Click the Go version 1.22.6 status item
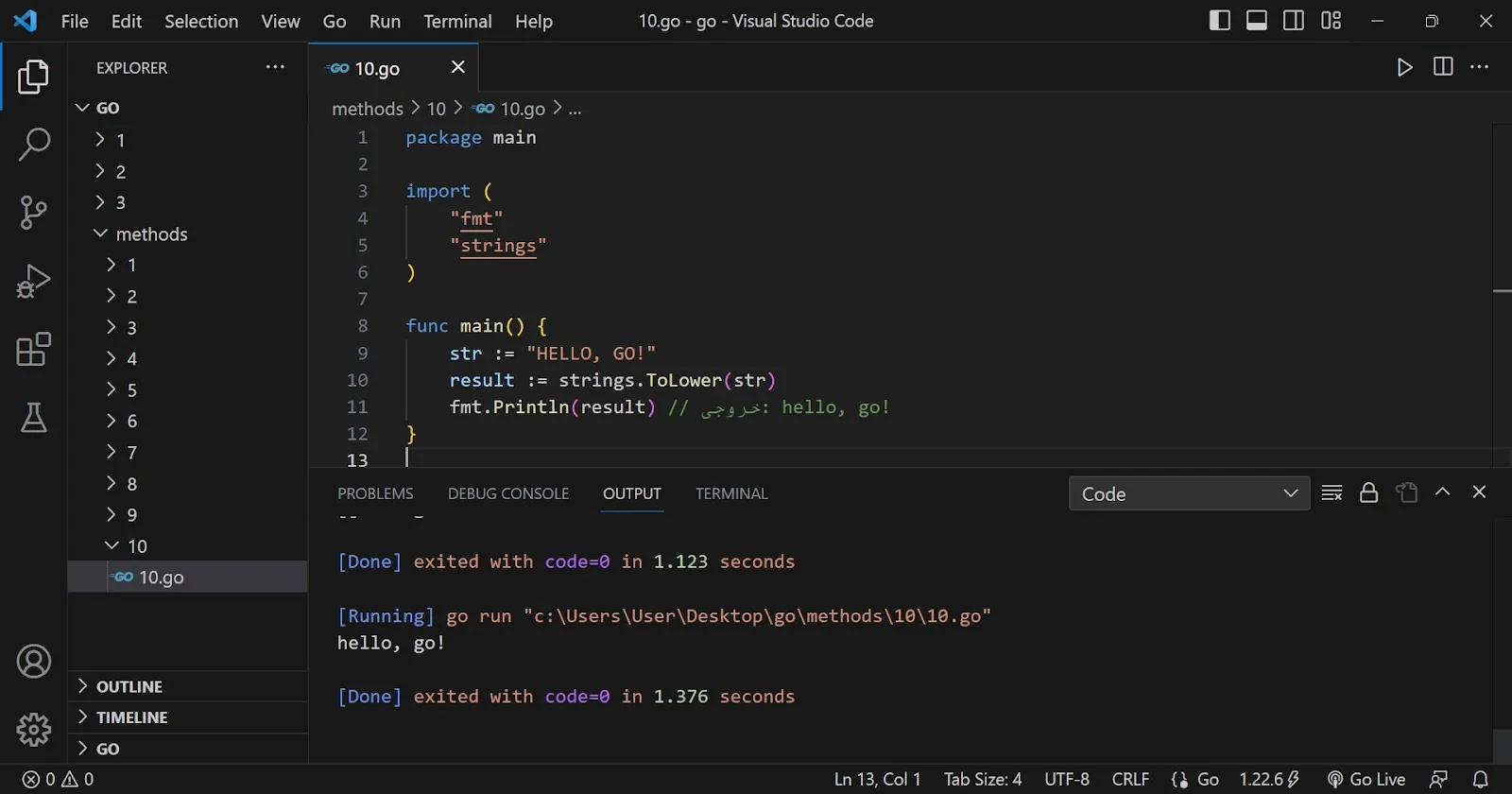Image resolution: width=1512 pixels, height=794 pixels. coord(1269,780)
